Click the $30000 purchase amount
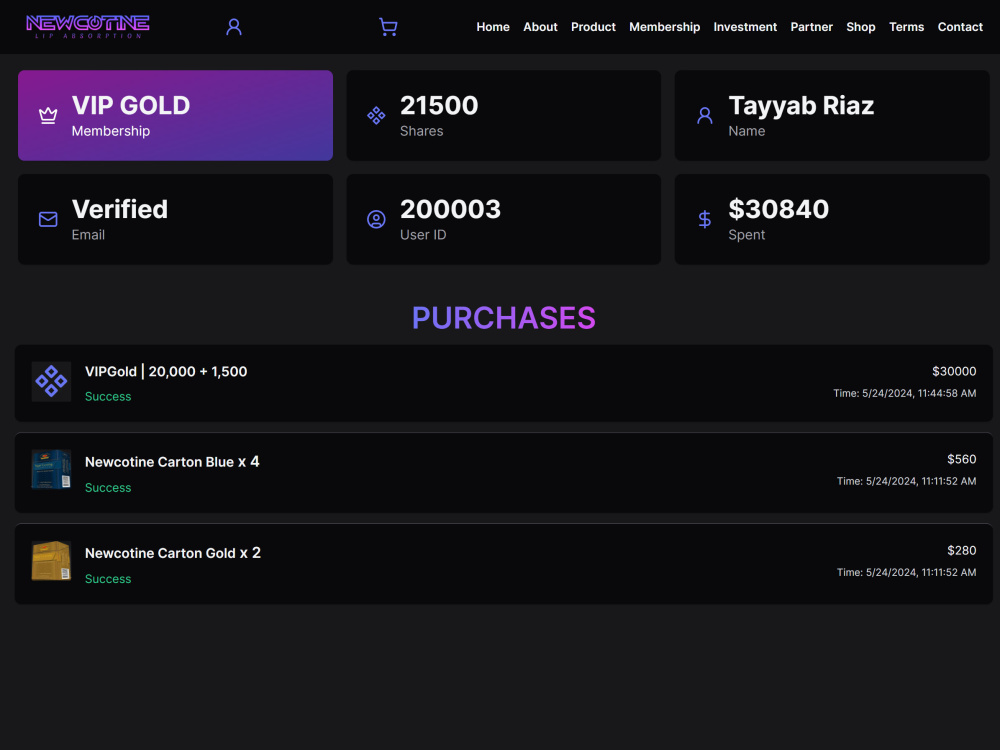Image resolution: width=1000 pixels, height=750 pixels. (954, 371)
